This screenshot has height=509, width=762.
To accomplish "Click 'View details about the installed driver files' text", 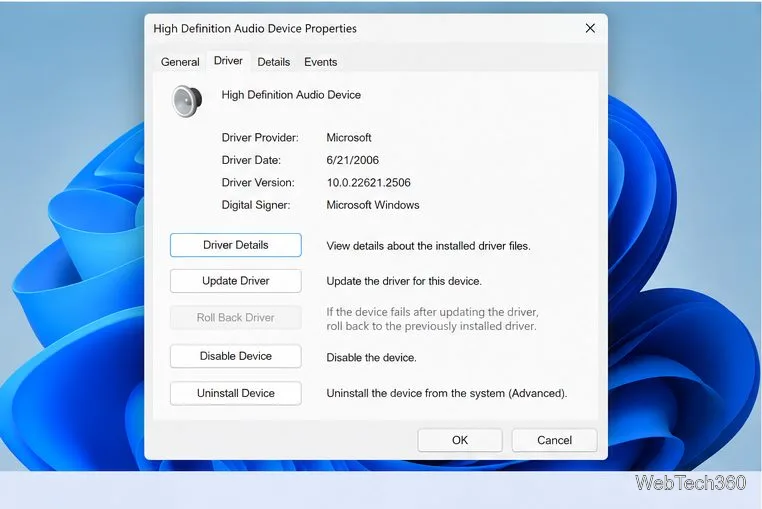I will [x=428, y=246].
